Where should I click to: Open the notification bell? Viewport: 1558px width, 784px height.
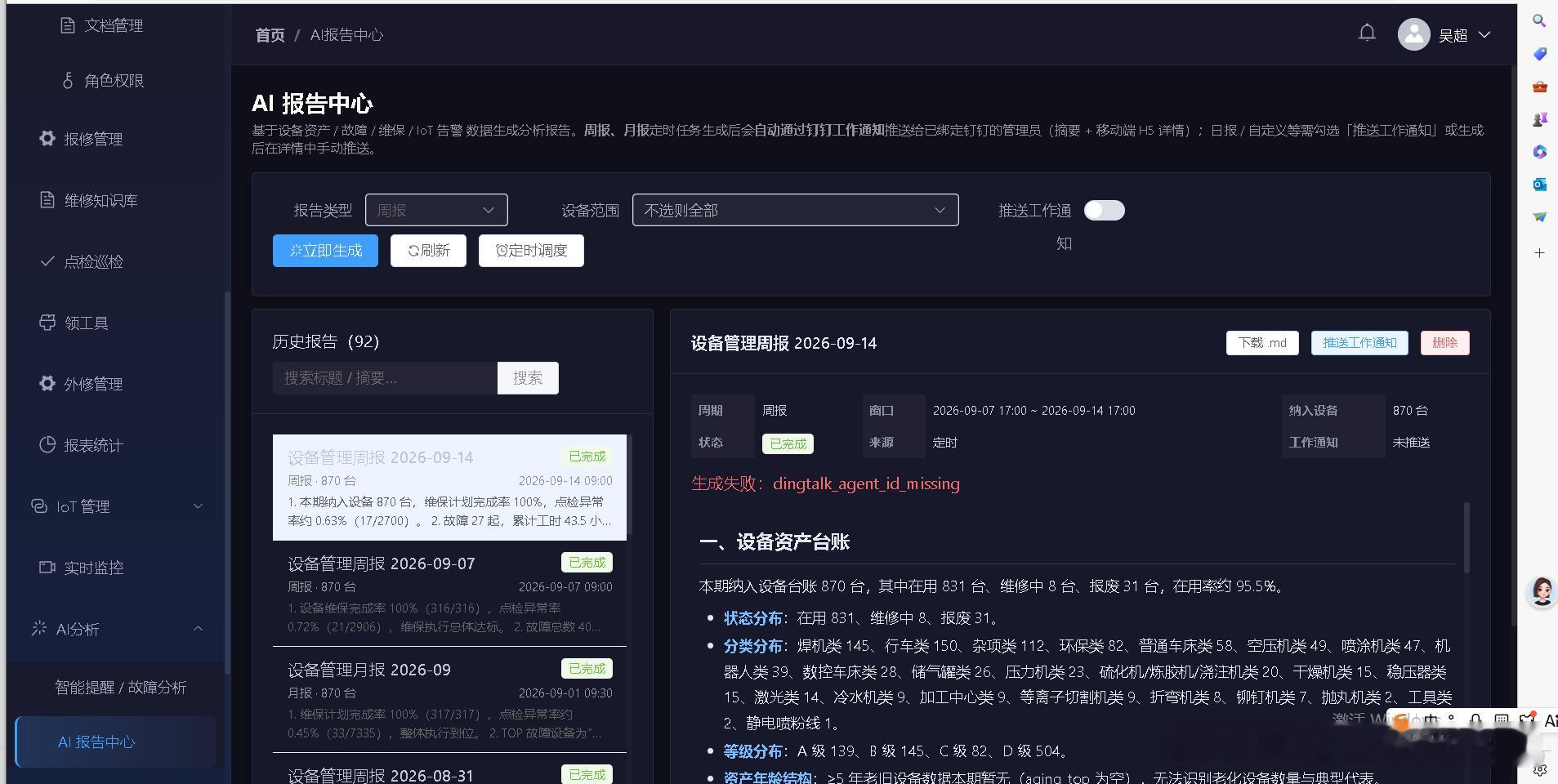pos(1367,33)
